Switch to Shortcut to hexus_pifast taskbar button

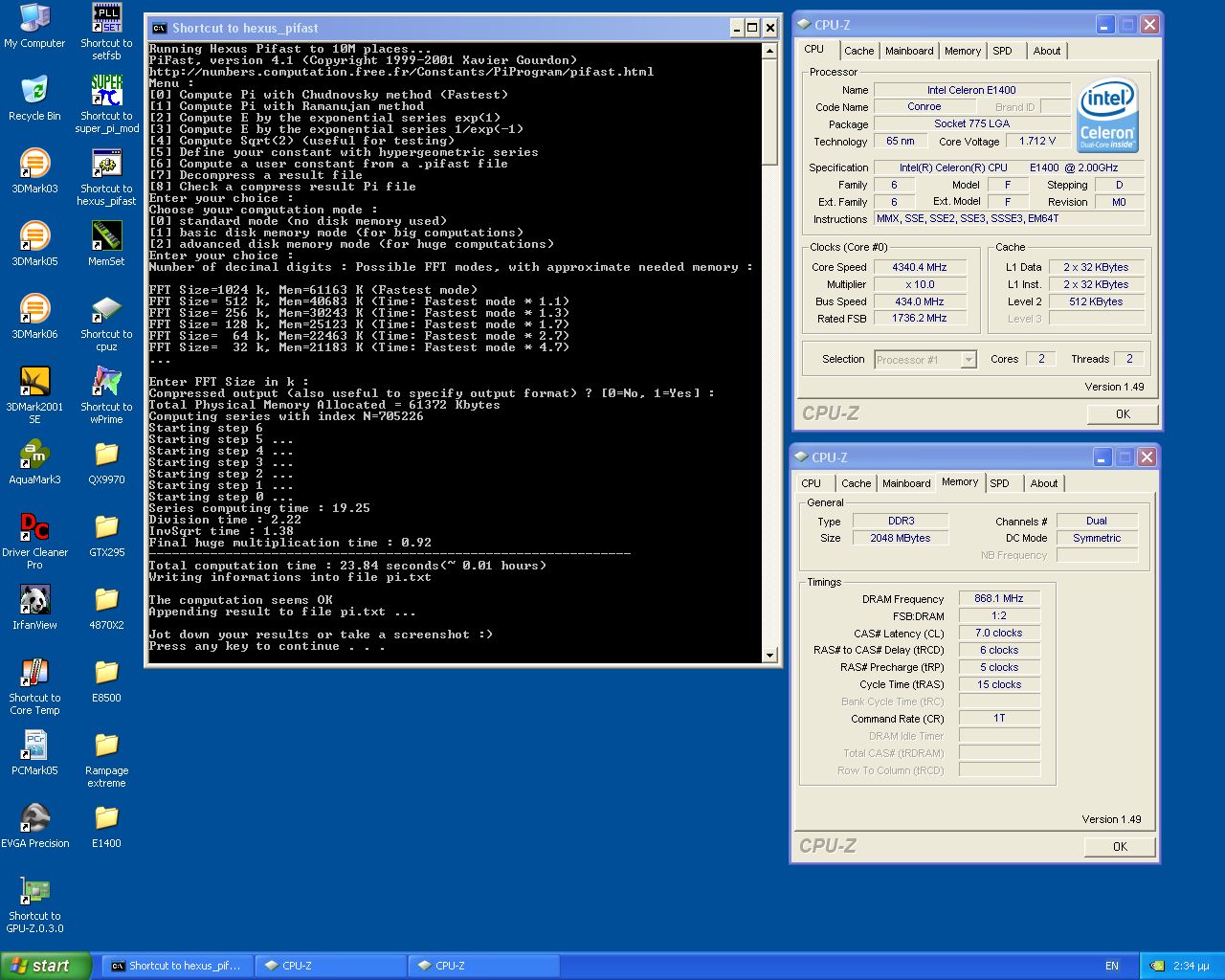pos(176,966)
